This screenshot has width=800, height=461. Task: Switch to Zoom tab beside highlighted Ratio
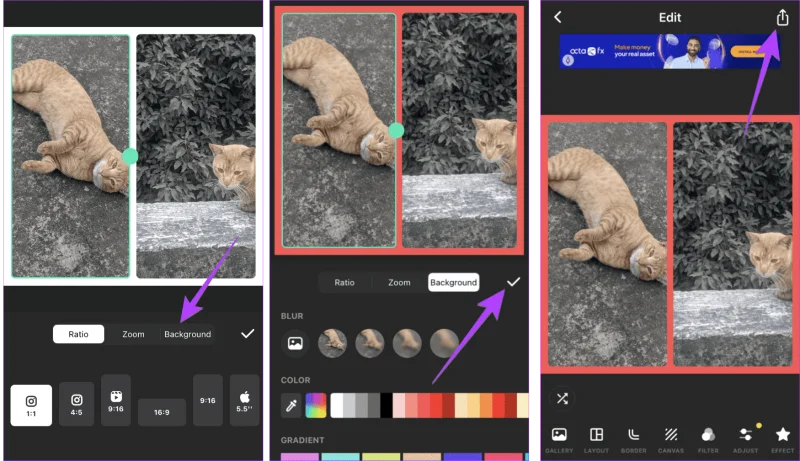[x=133, y=334]
